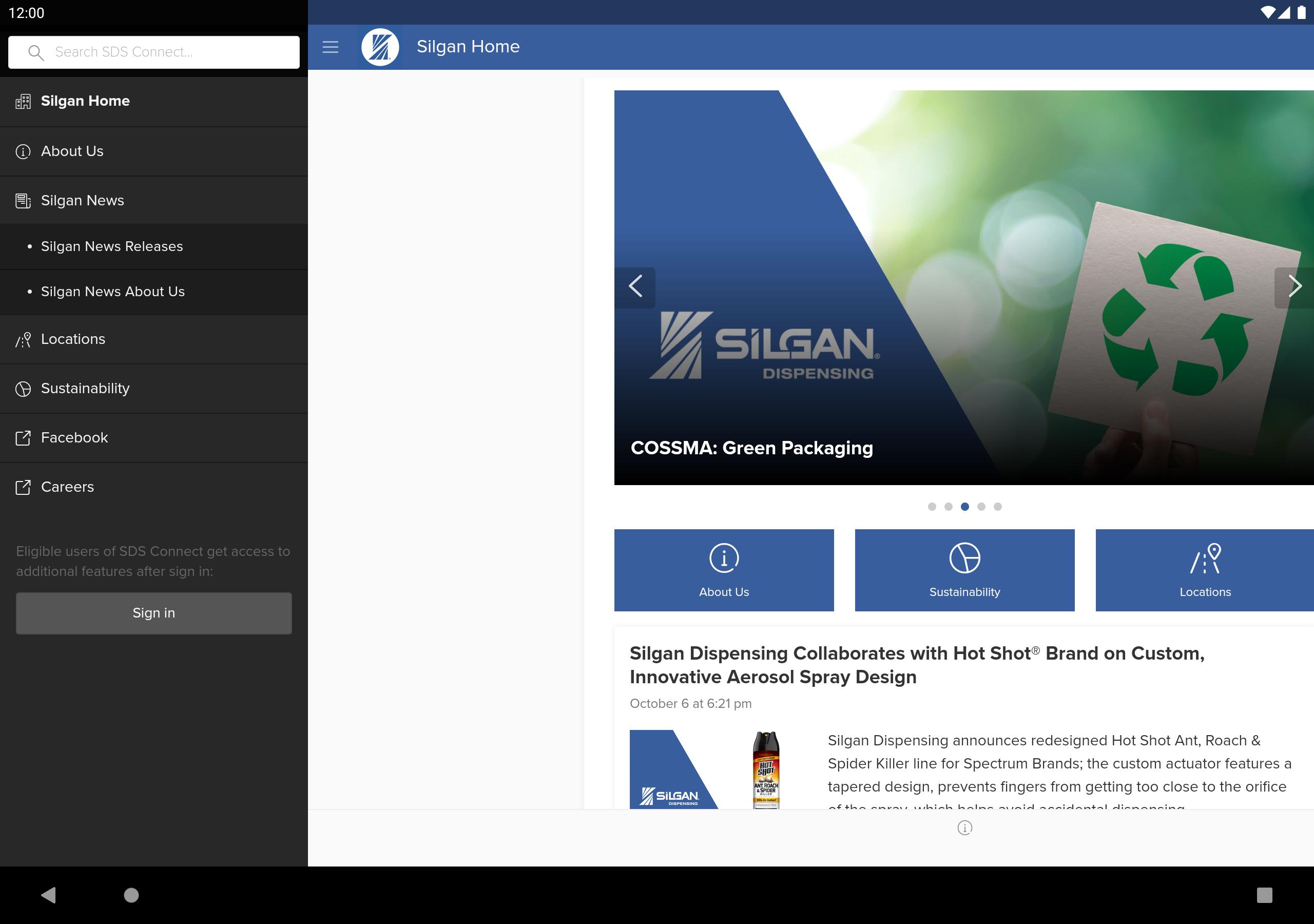This screenshot has height=924, width=1314.
Task: Open Locations in sidebar
Action: [x=154, y=339]
